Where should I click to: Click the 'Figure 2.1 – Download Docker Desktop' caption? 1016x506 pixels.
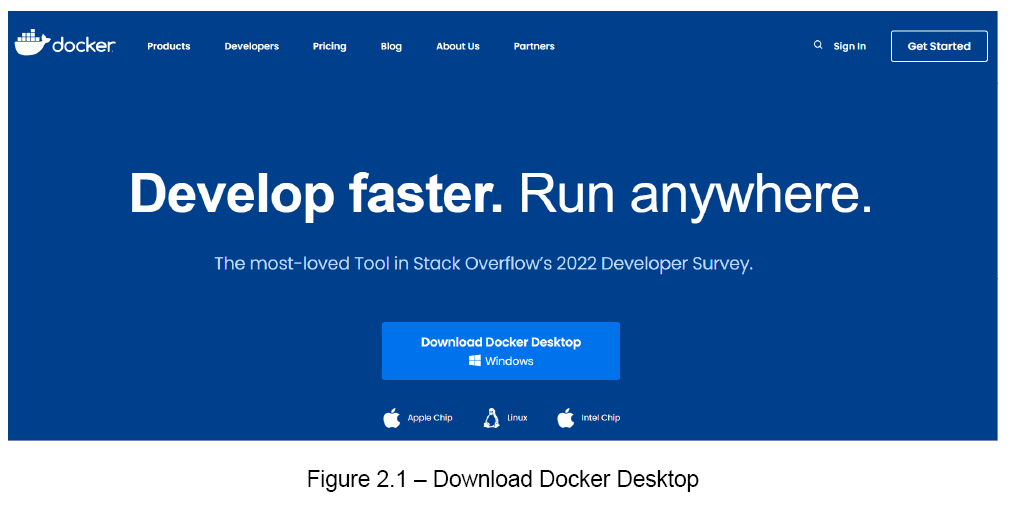(503, 479)
